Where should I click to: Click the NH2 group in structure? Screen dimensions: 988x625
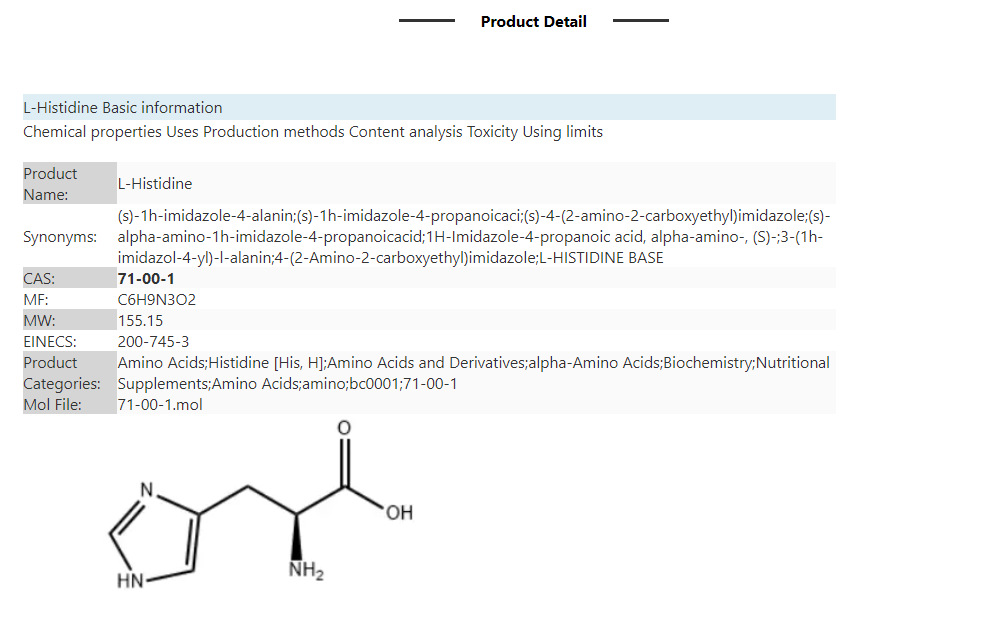click(306, 570)
